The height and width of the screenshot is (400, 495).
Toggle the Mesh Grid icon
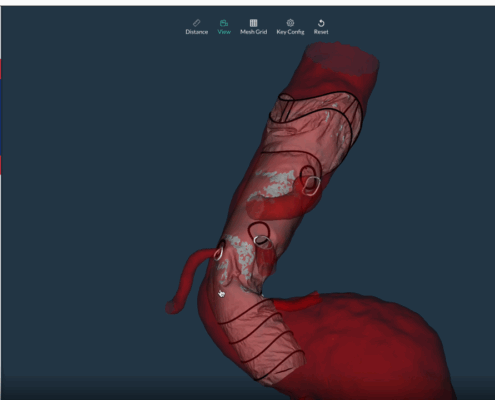pos(253,23)
